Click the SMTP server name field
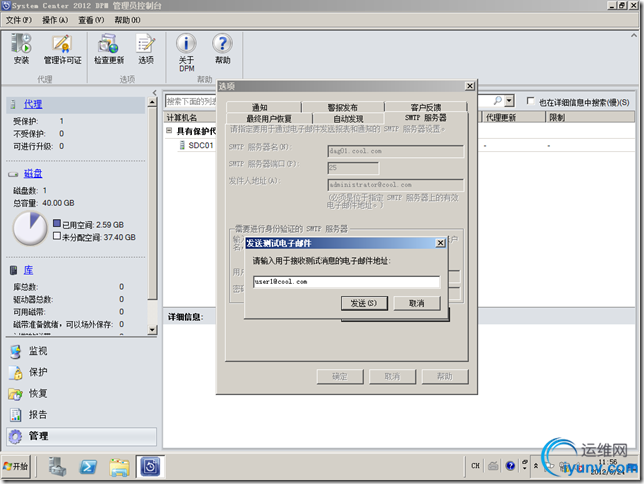 click(396, 151)
